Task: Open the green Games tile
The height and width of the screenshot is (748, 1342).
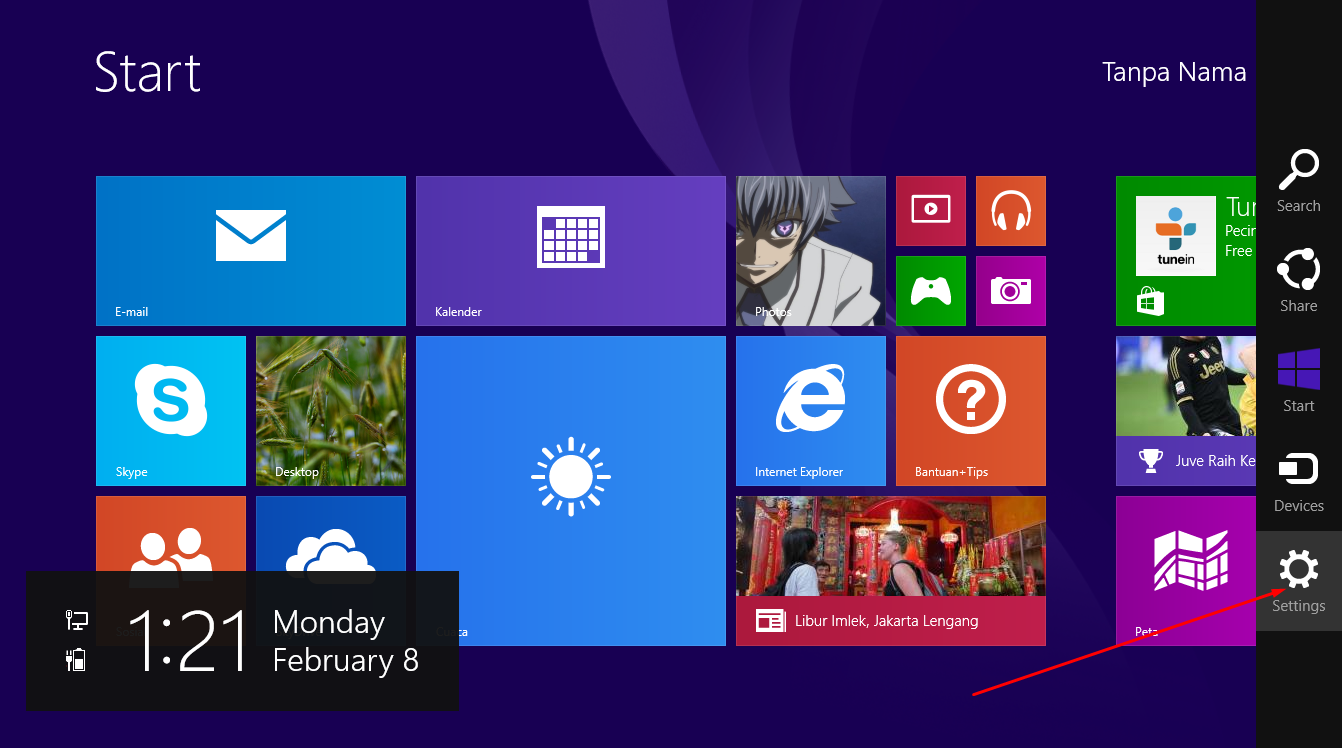Action: (x=930, y=290)
